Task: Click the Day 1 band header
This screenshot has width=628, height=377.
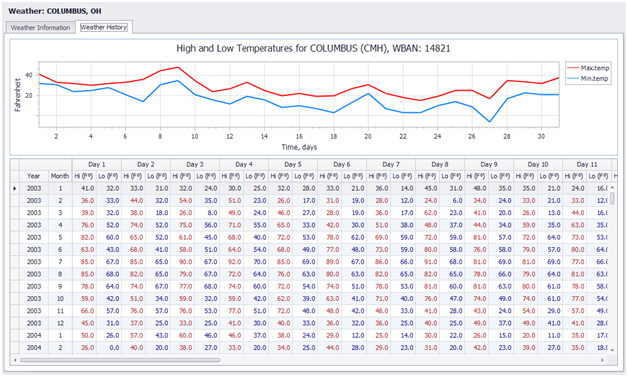Action: [97, 164]
